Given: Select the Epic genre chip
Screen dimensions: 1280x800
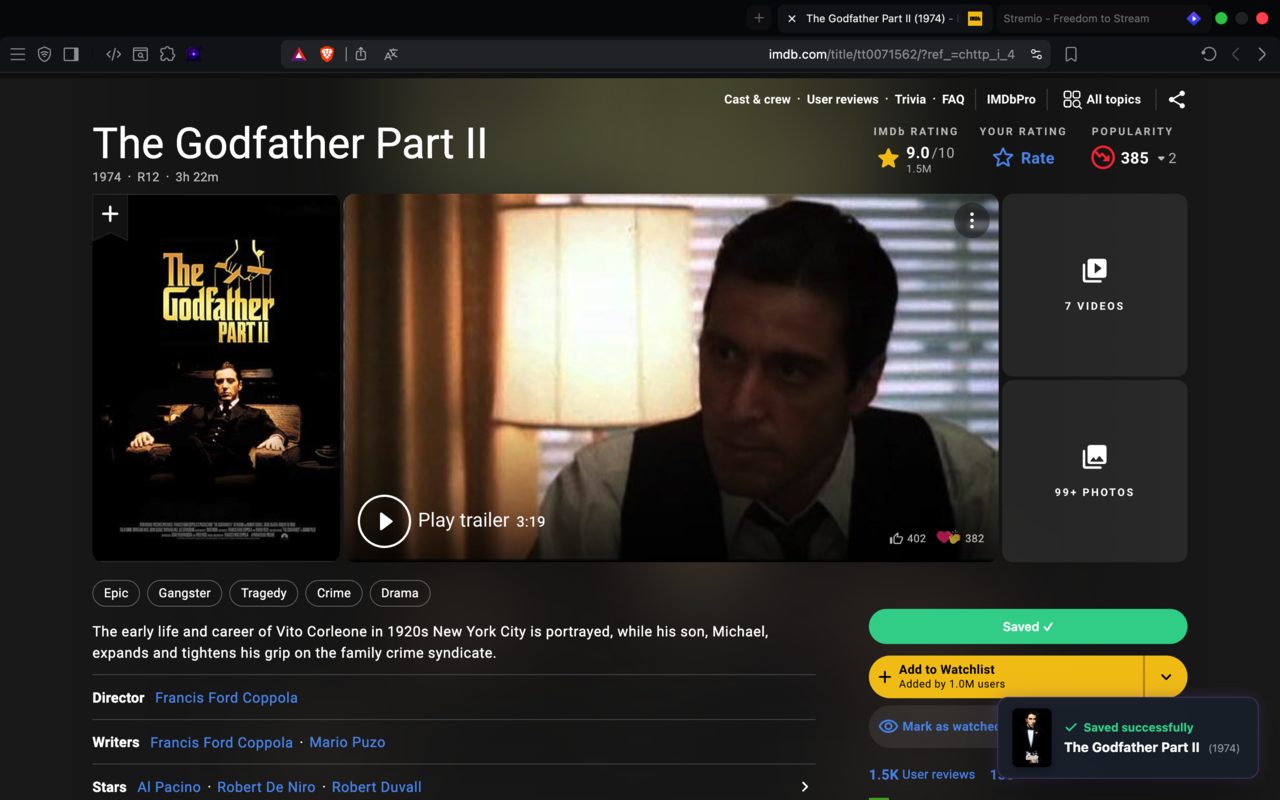Looking at the screenshot, I should [x=116, y=593].
